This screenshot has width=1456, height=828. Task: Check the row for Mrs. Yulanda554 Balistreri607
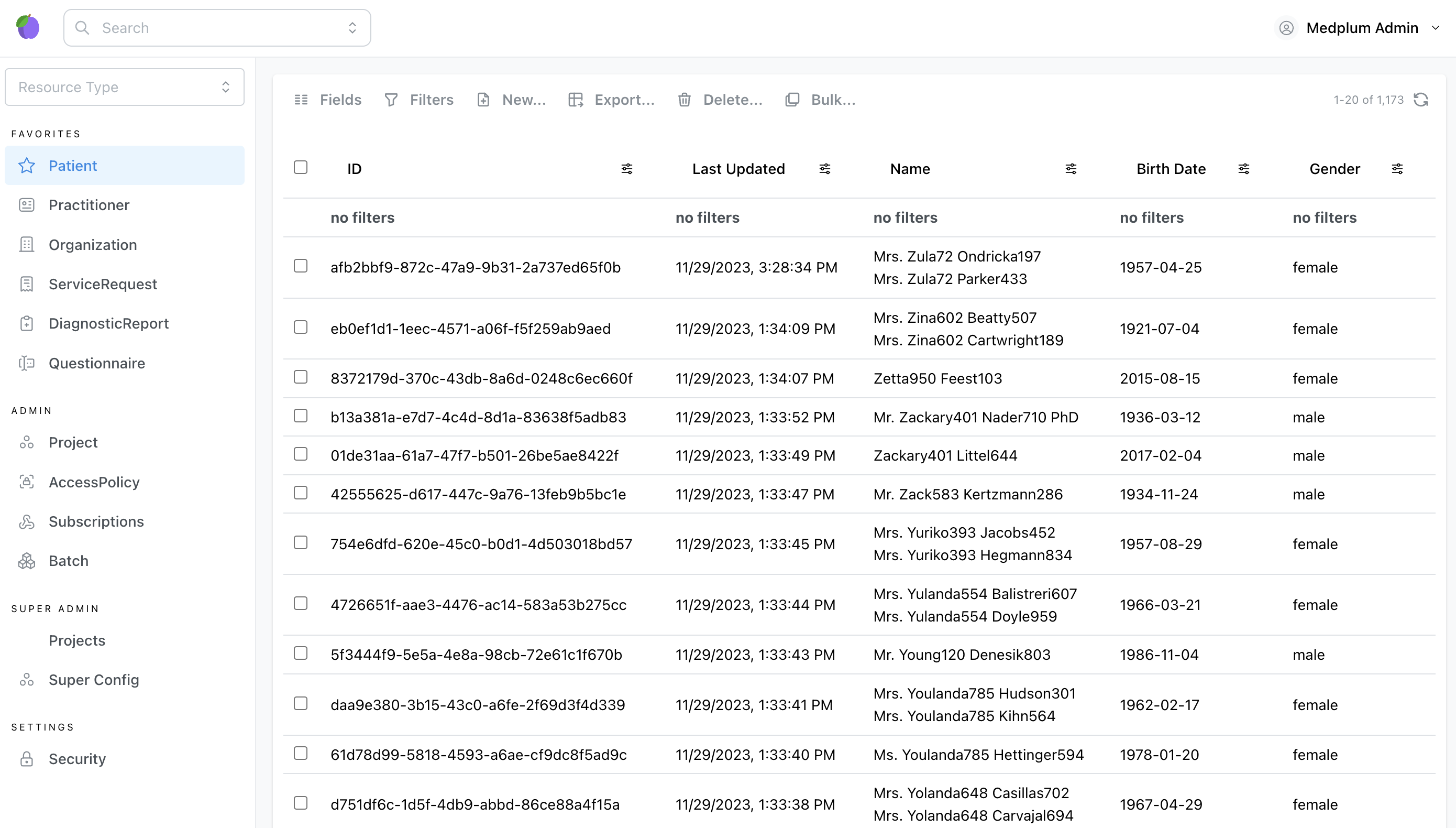click(301, 603)
